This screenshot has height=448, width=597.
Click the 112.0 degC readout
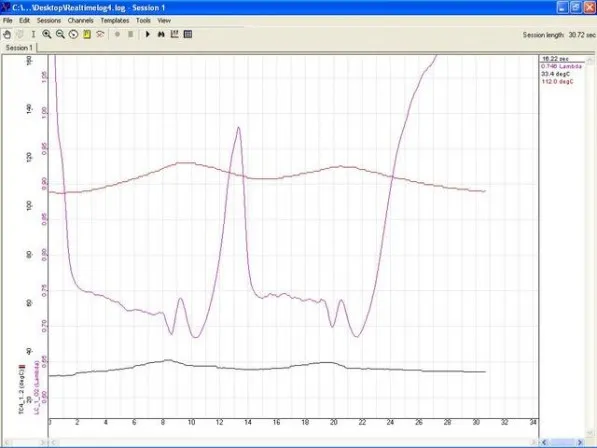[557, 81]
